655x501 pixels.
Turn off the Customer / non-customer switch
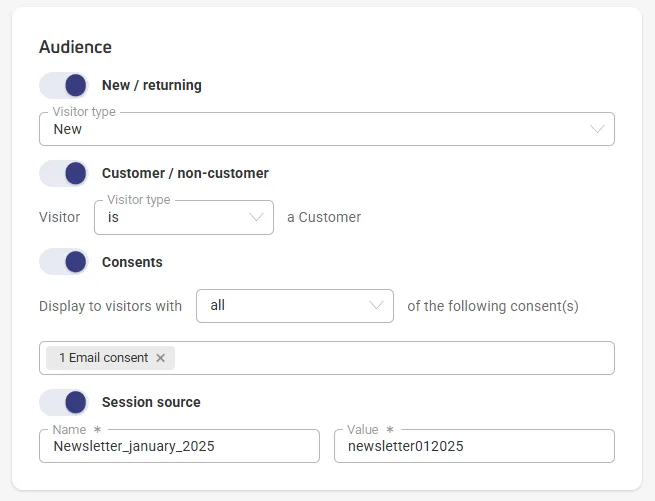pos(64,173)
